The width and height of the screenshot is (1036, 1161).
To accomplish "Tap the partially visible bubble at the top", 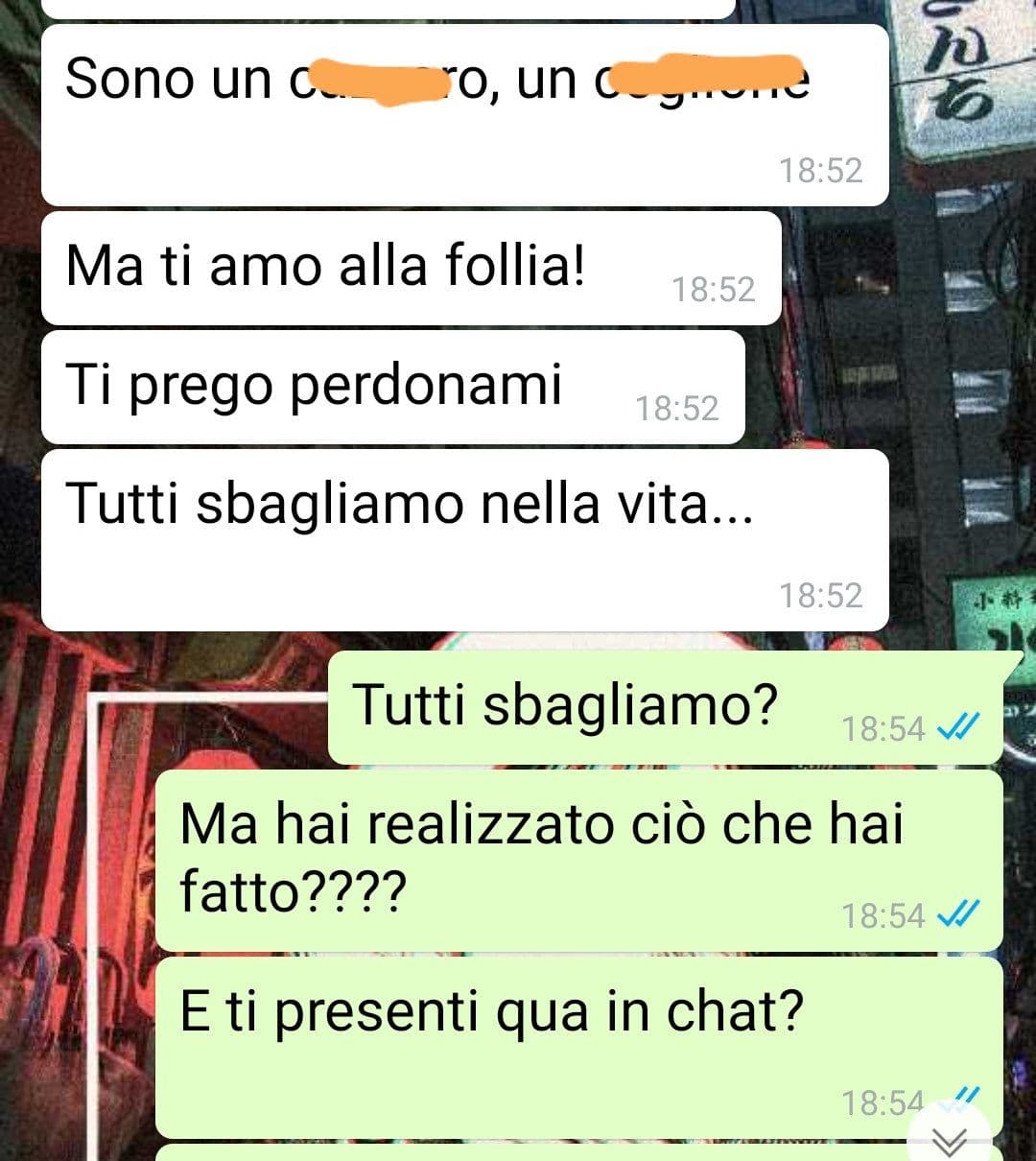I will [388, 9].
